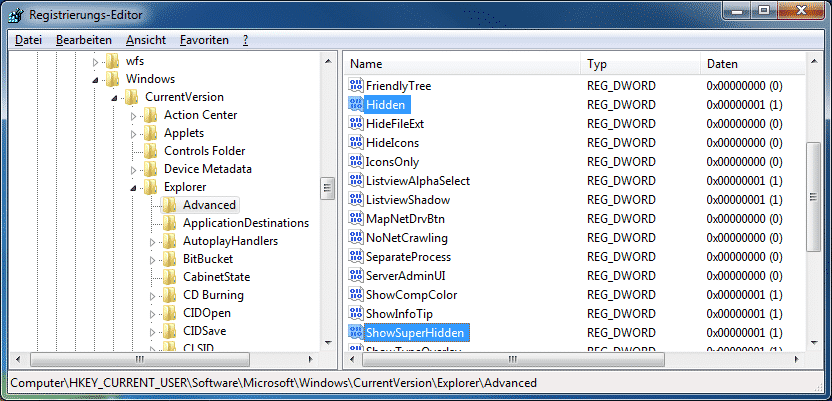Open the Ansicht menu
The width and height of the screenshot is (832, 401).
point(146,40)
